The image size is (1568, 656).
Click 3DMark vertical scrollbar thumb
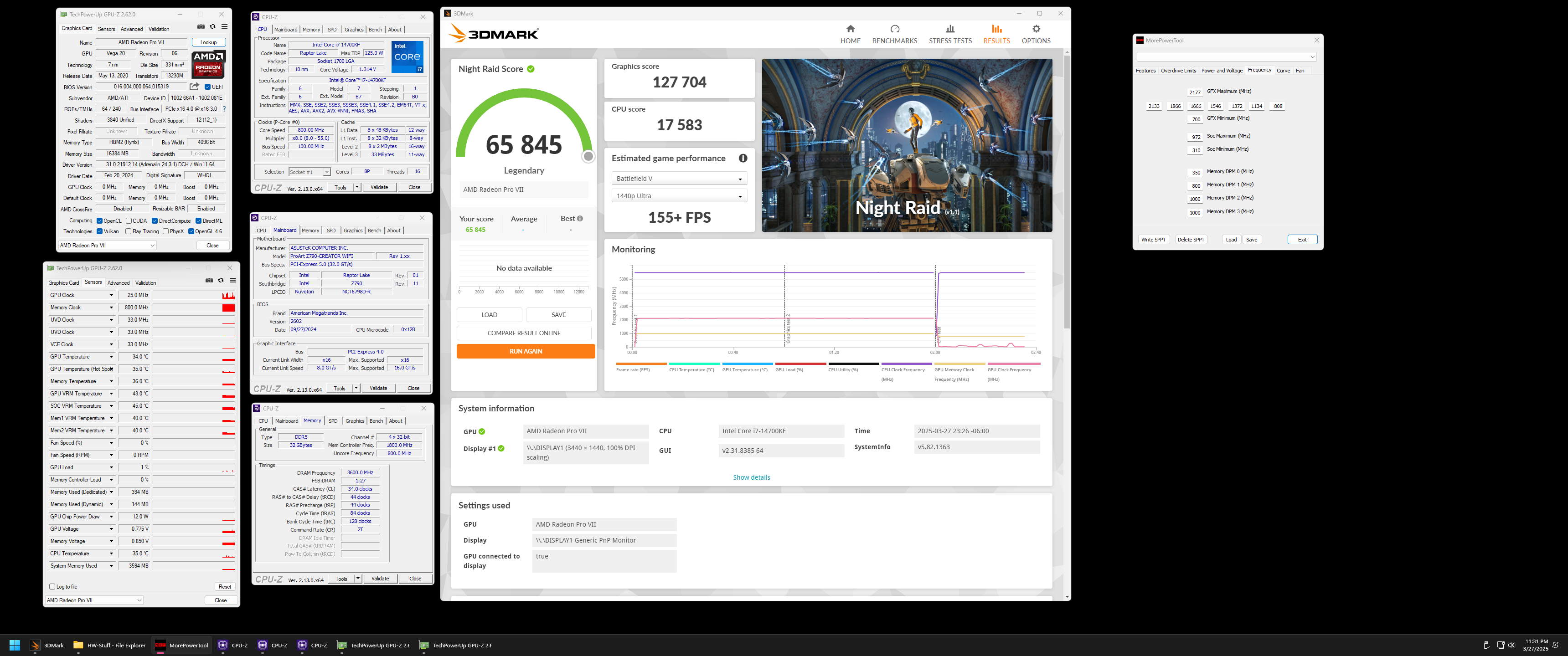point(1067,192)
